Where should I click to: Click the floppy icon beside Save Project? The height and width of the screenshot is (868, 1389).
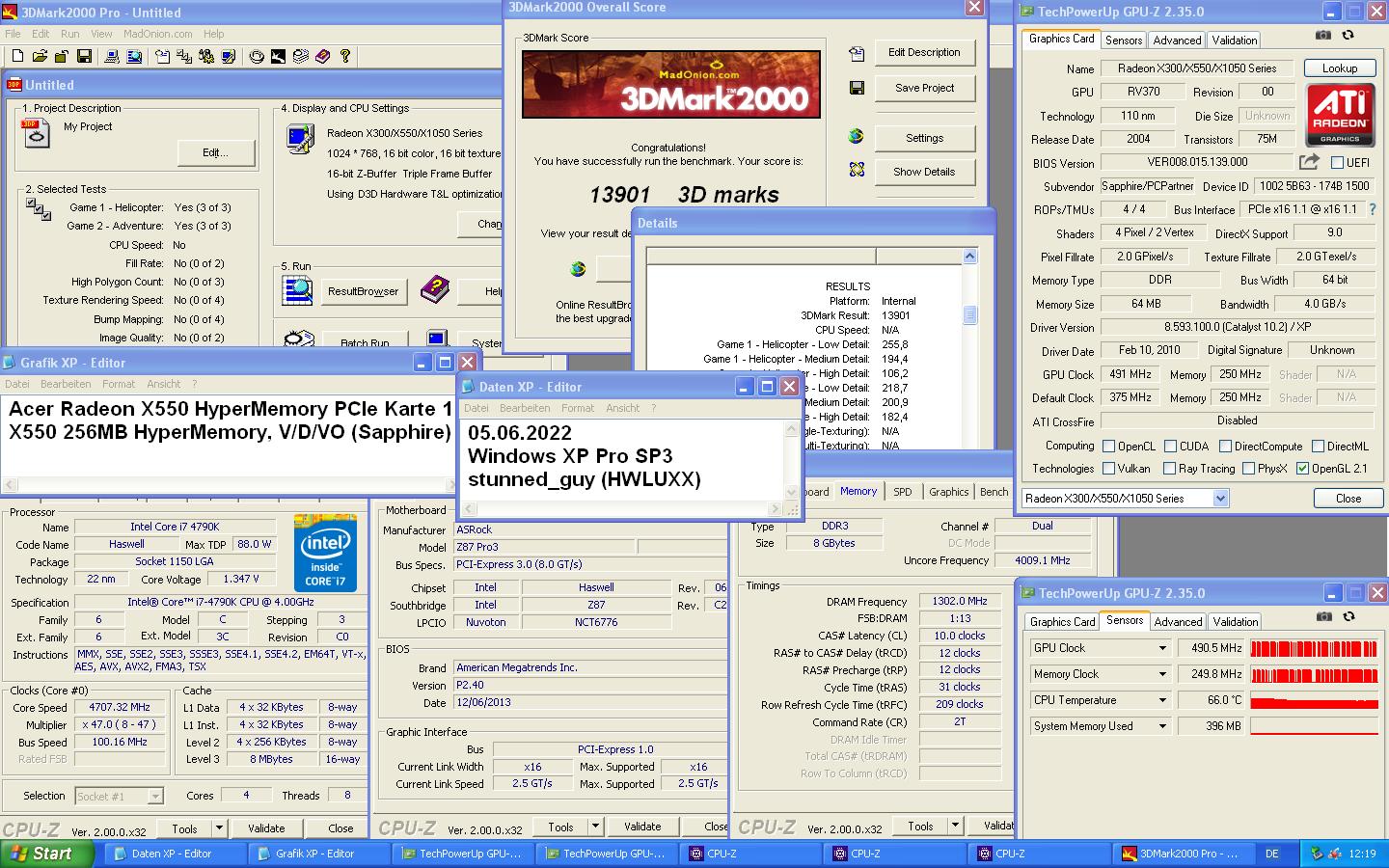coord(857,88)
